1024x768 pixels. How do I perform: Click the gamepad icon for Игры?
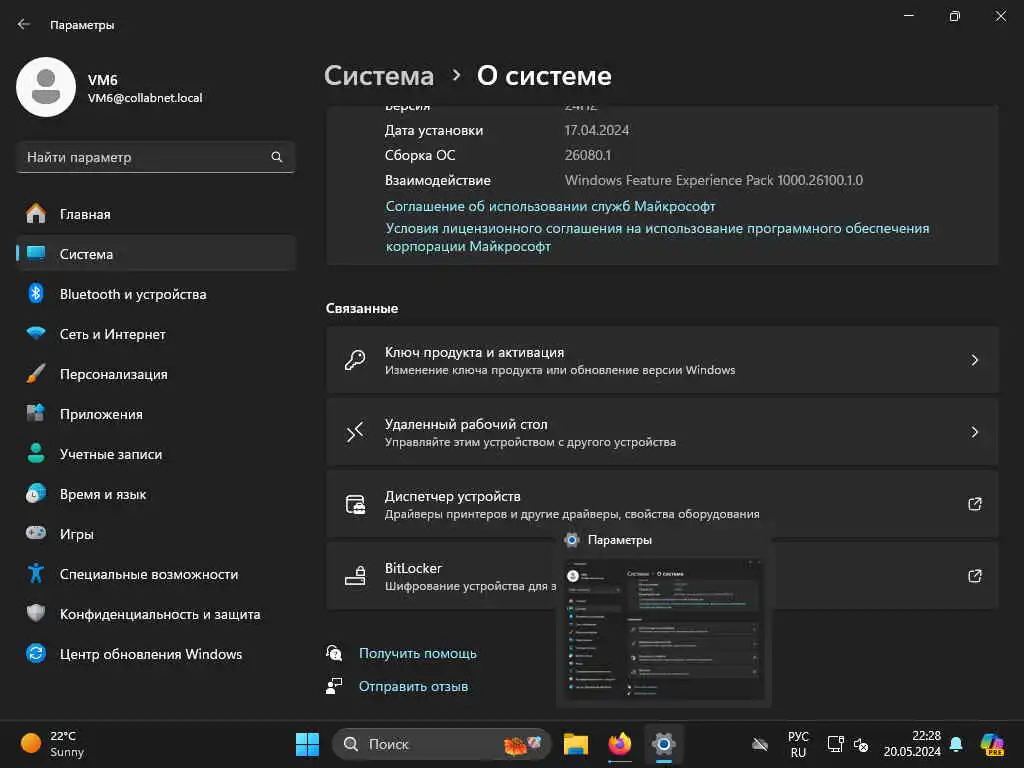pyautogui.click(x=36, y=533)
